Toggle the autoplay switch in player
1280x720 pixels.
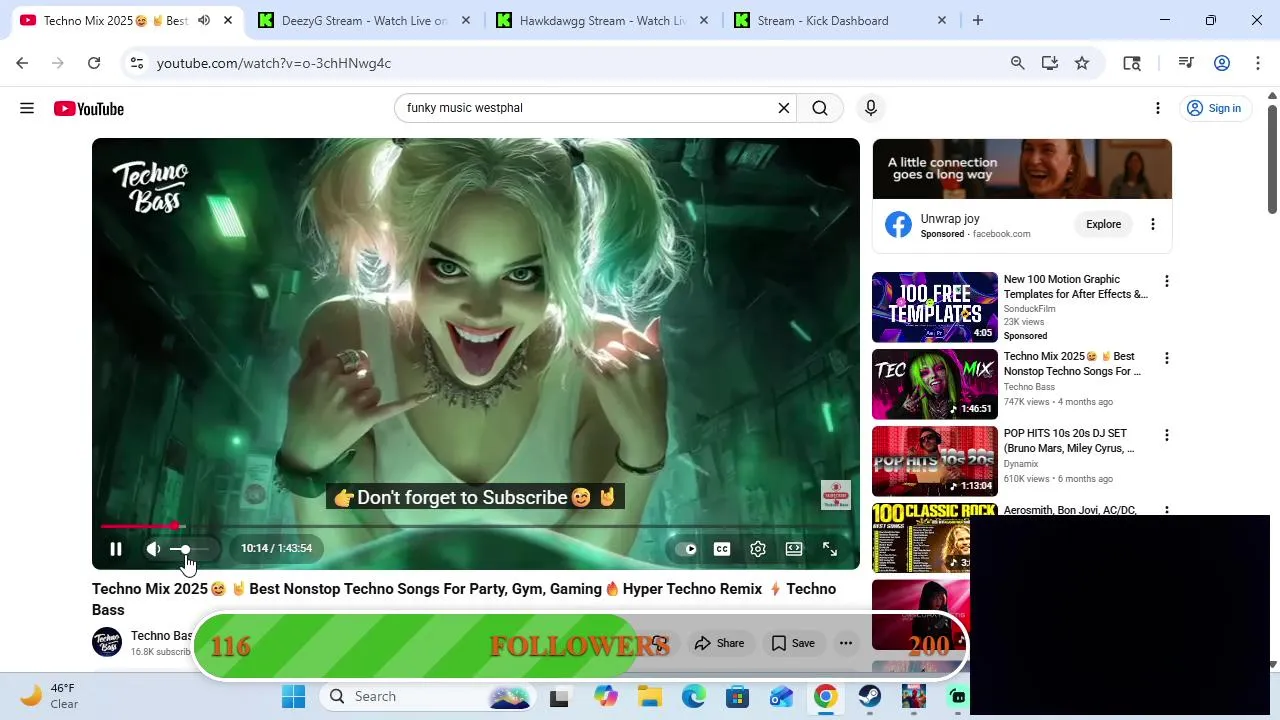click(686, 549)
